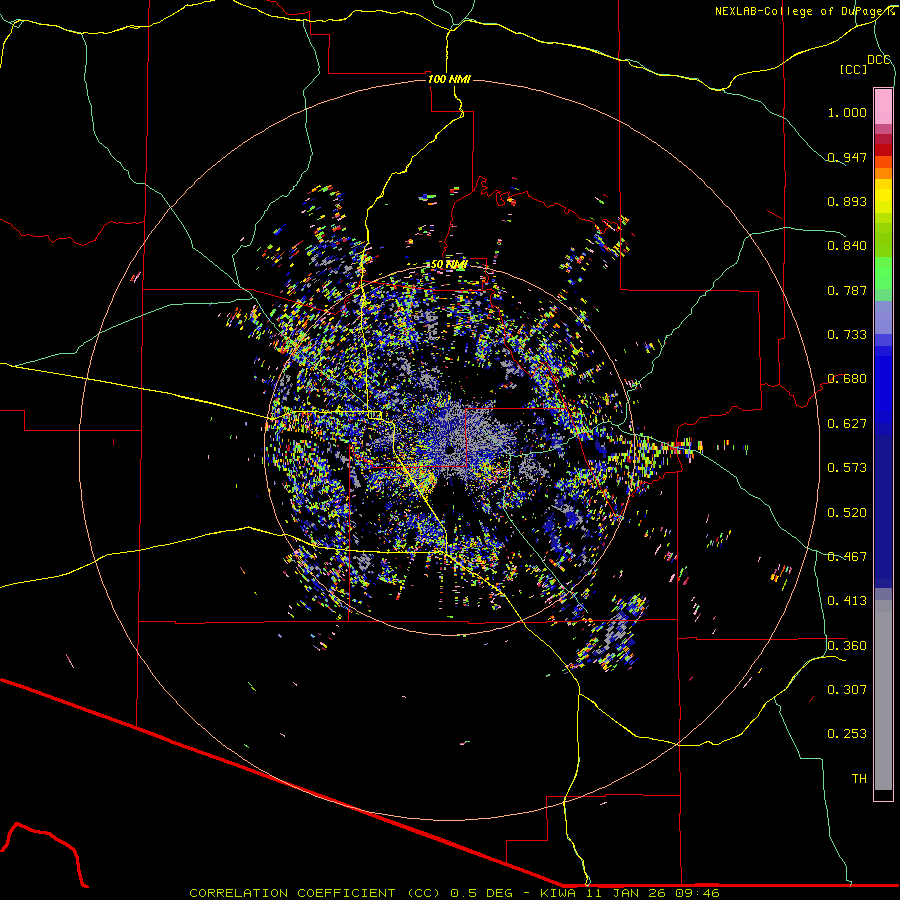Click the 0.680 legend value
The image size is (900, 900).
coord(847,379)
